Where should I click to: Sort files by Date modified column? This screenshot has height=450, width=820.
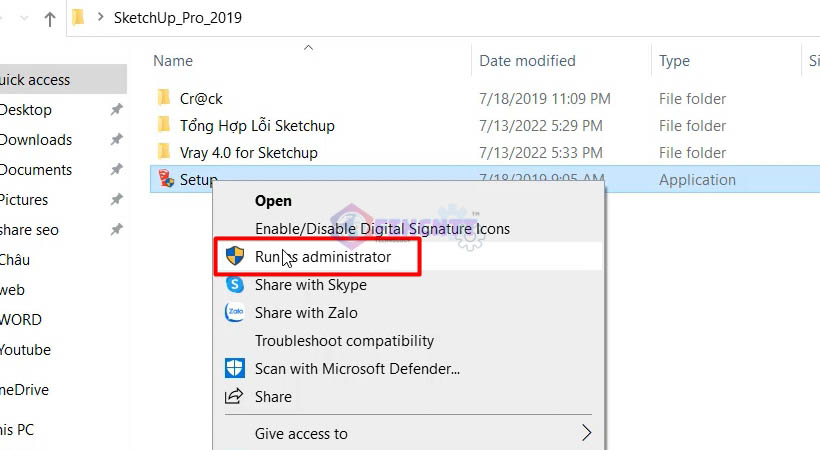point(527,61)
